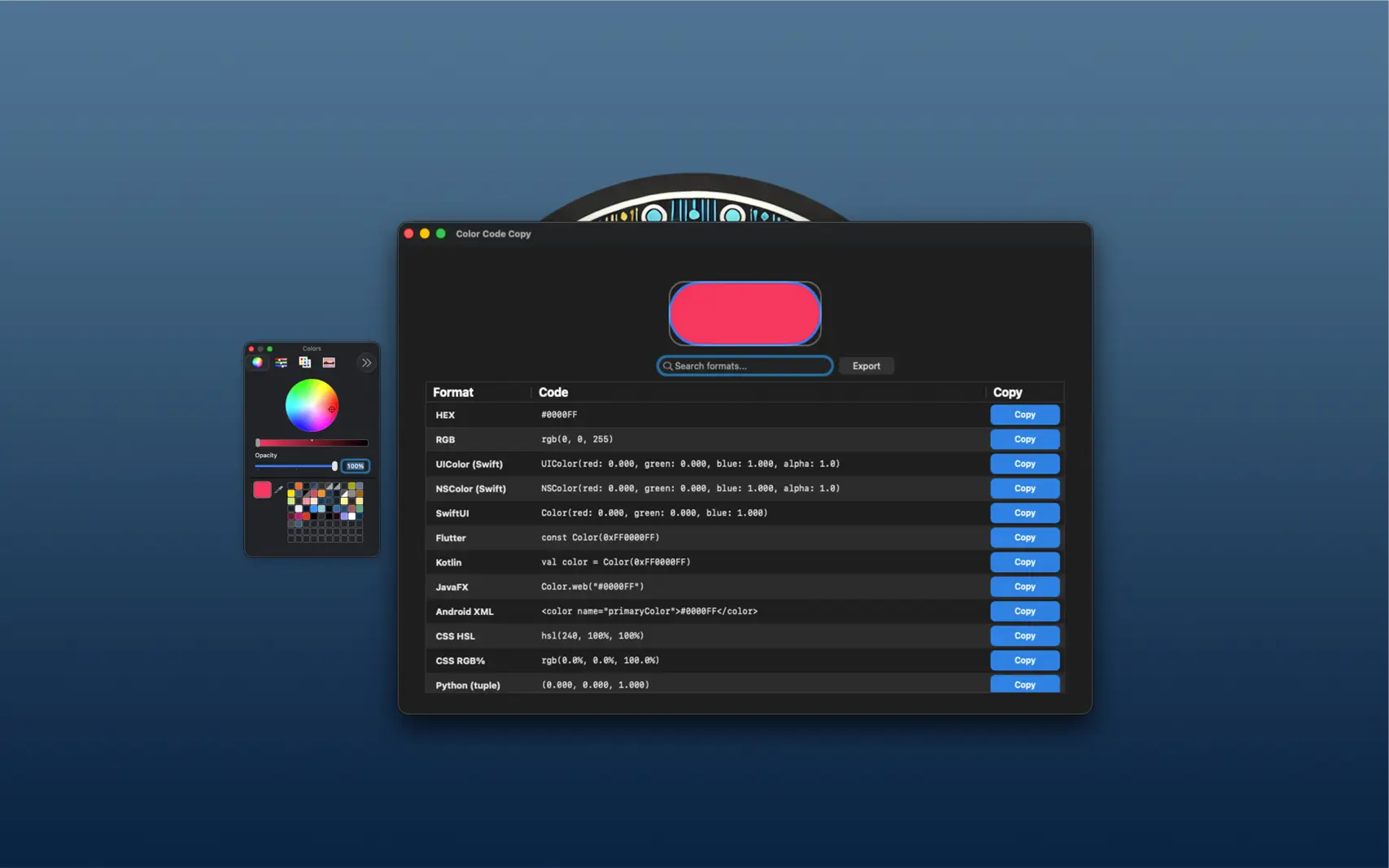Adjust the Opacity slider handle
Image resolution: width=1389 pixels, height=868 pixels.
pyautogui.click(x=334, y=466)
